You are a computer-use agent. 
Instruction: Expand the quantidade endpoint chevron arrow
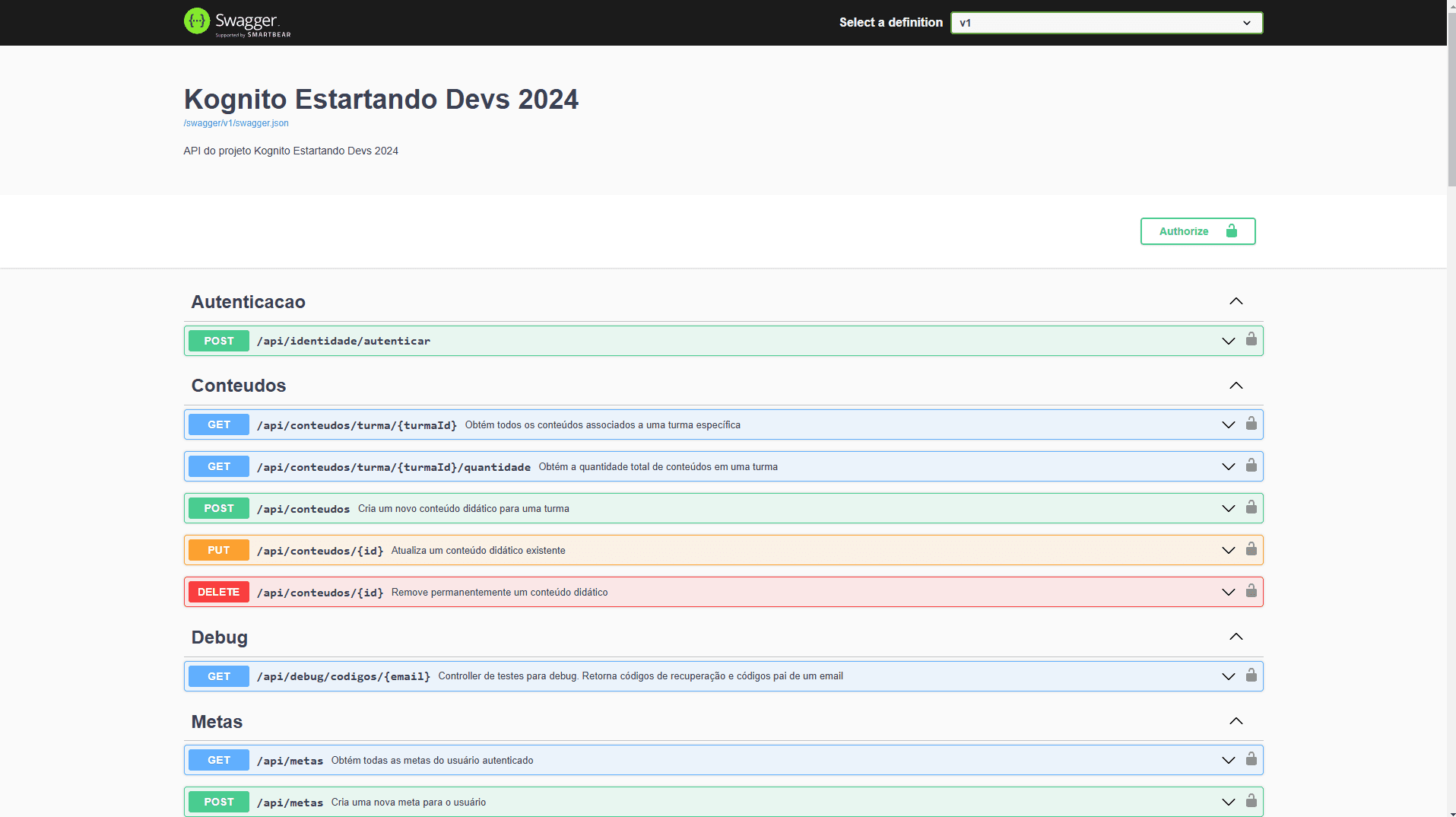tap(1228, 466)
